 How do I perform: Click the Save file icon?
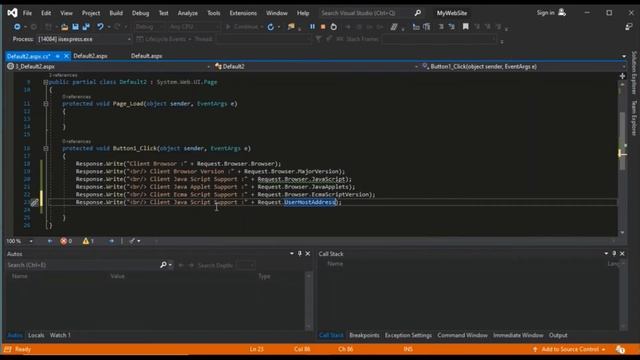point(76,27)
